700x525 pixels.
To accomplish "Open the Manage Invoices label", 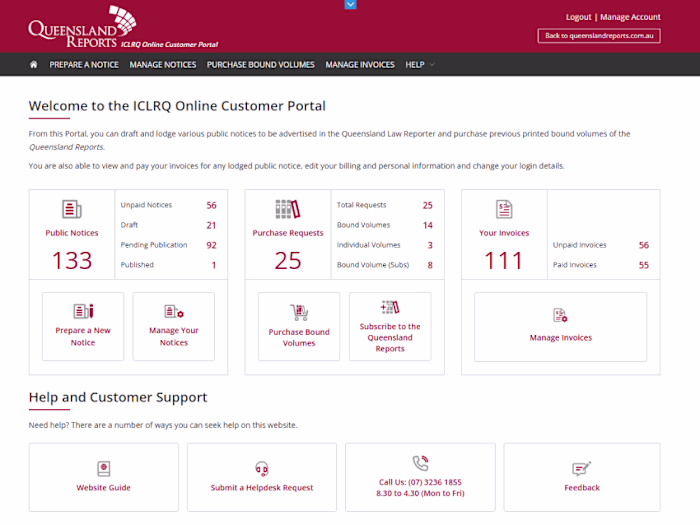I will coord(561,338).
